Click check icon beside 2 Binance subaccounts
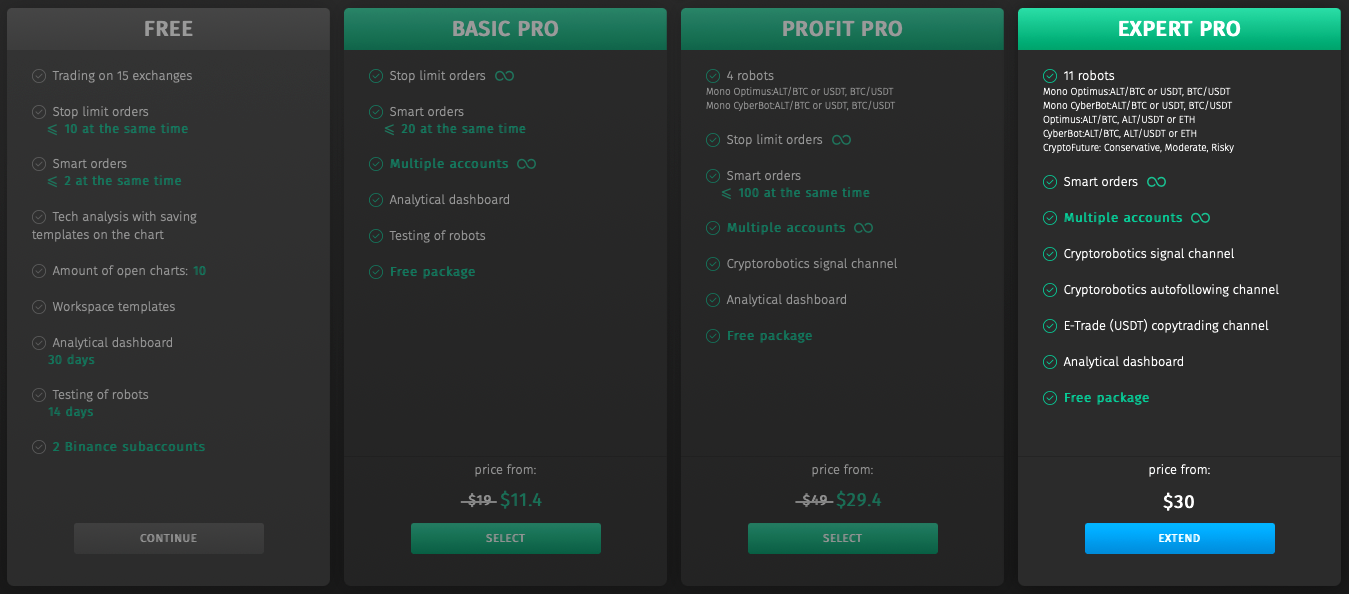Screen dimensions: 1349x594 pos(39,447)
